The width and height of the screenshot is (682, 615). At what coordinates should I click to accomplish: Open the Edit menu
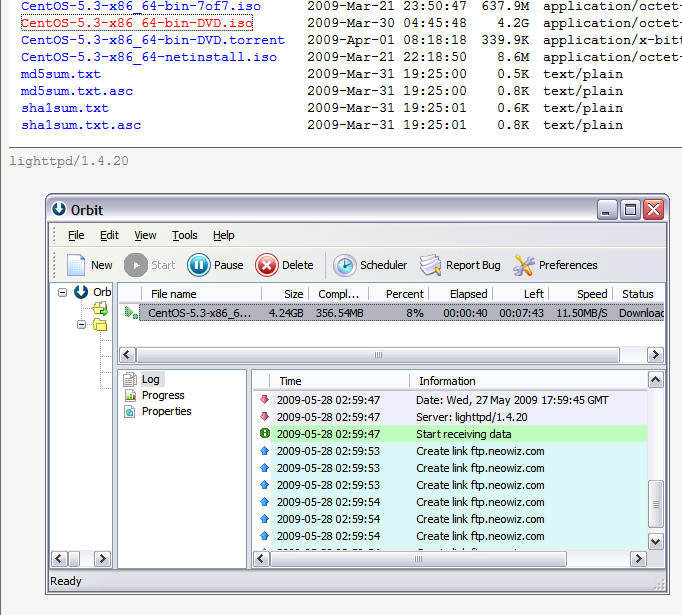109,235
